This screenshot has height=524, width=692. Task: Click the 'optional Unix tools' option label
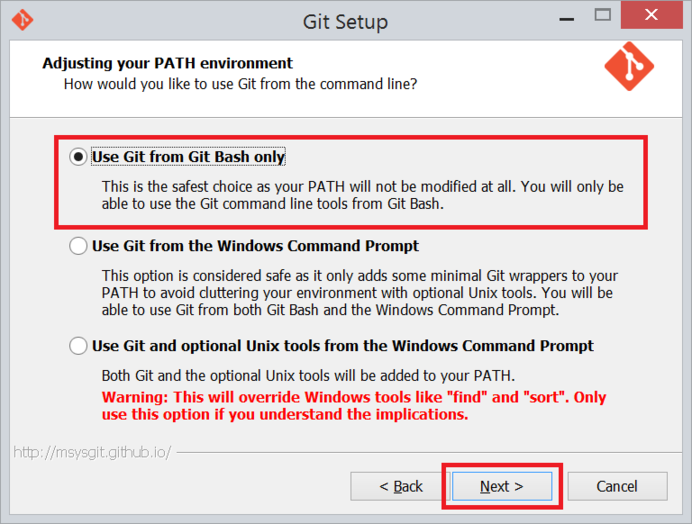(343, 346)
